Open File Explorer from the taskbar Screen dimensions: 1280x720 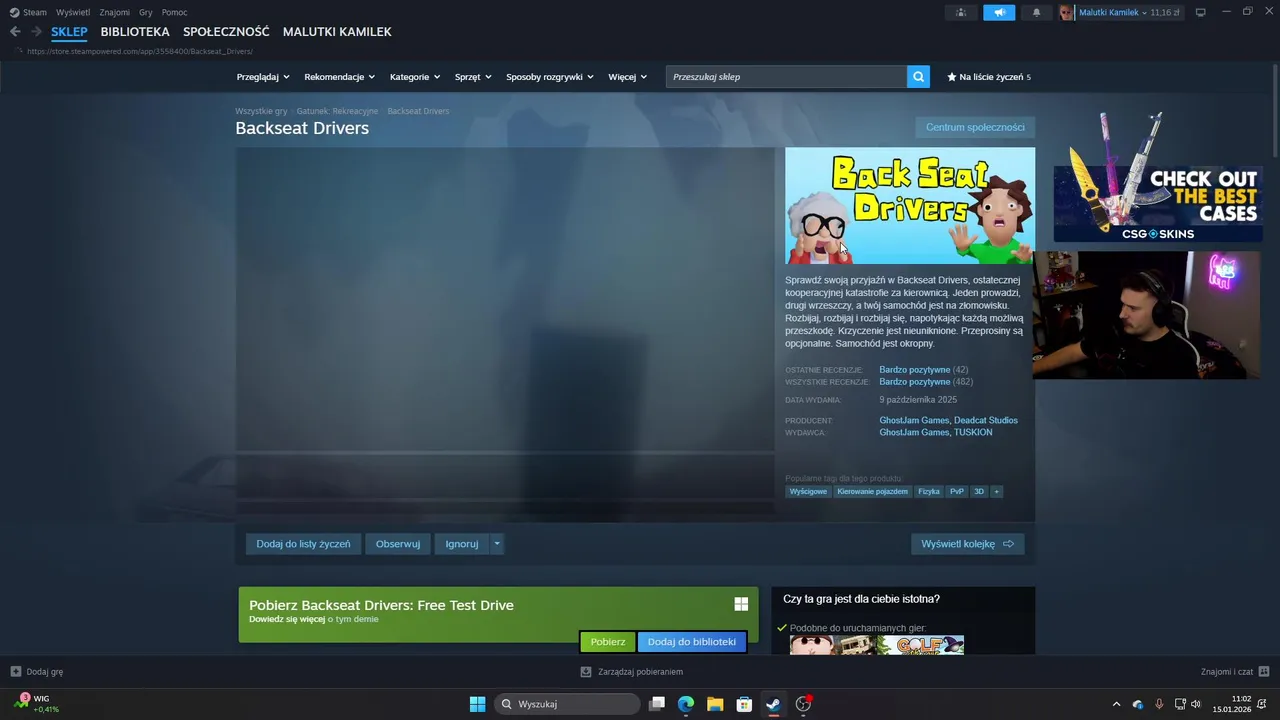715,704
